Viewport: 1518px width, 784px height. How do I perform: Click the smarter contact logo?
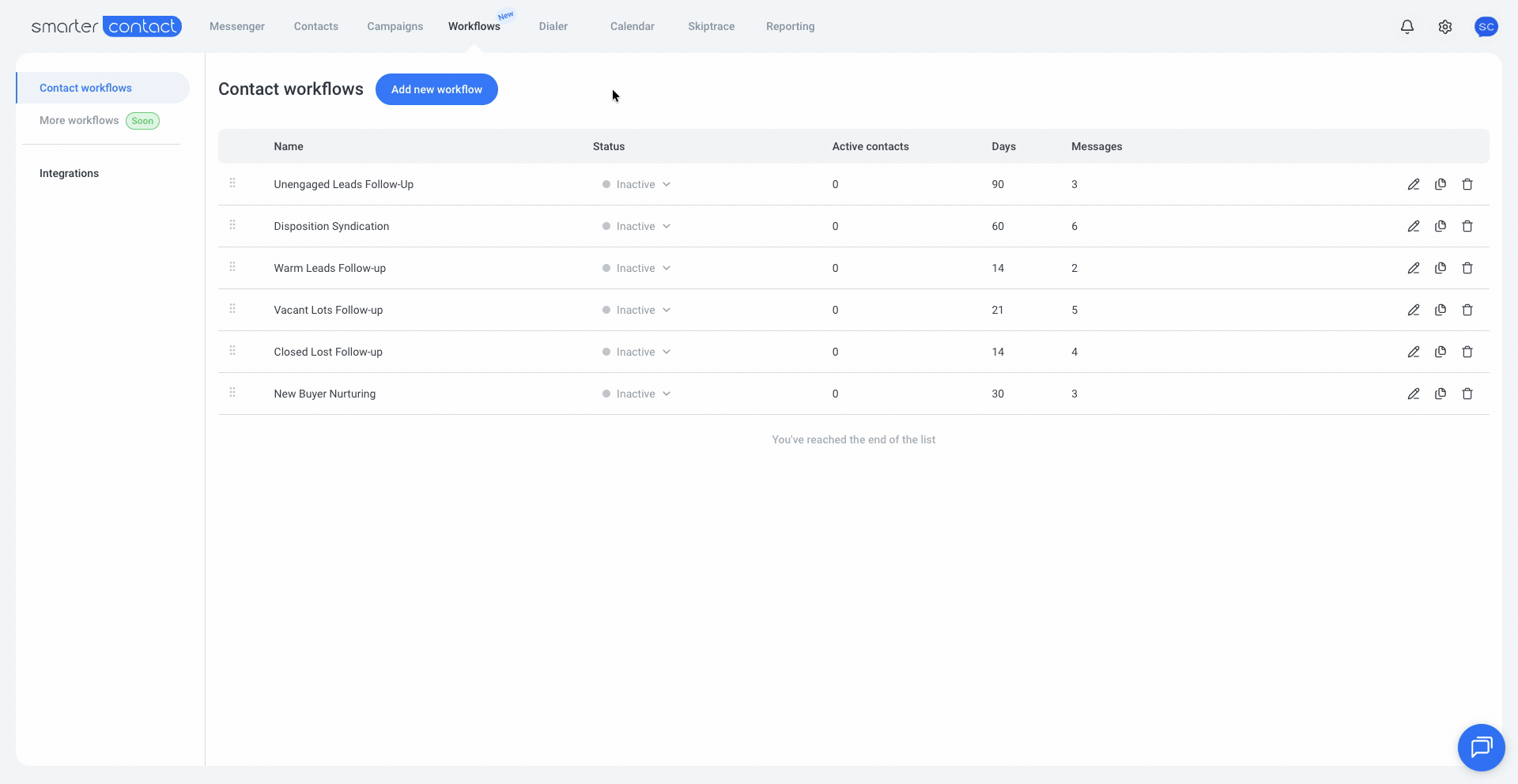(x=107, y=26)
